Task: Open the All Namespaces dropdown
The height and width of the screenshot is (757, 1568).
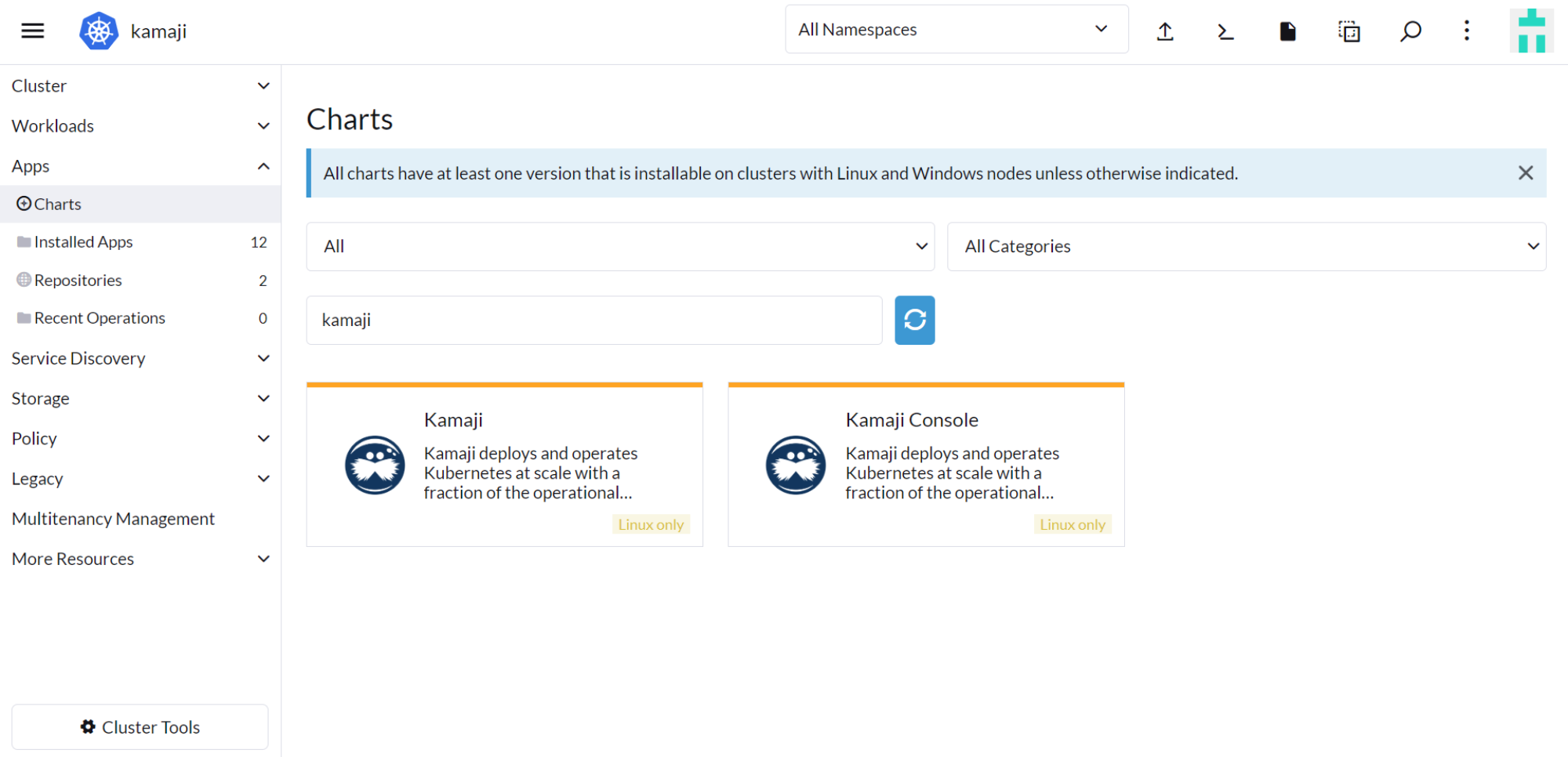Action: [x=956, y=30]
